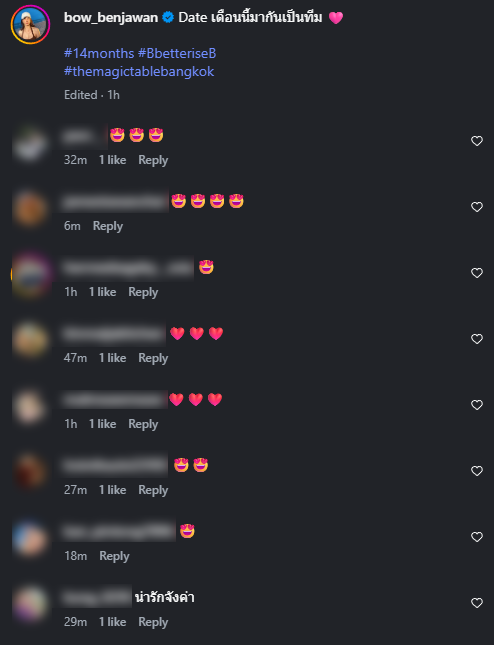Open the #14months hashtag
The height and width of the screenshot is (645, 494).
point(99,53)
